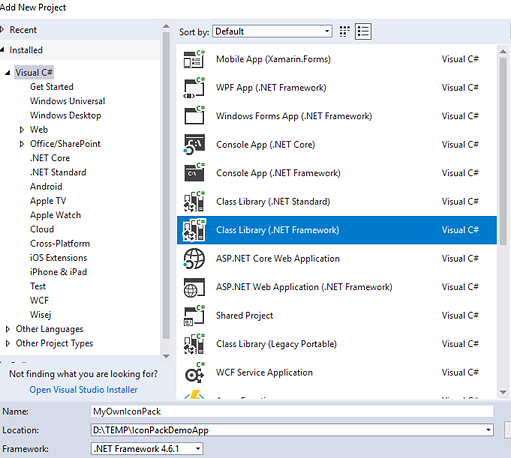Click the project Name input field
The height and width of the screenshot is (458, 511).
pyautogui.click(x=292, y=411)
